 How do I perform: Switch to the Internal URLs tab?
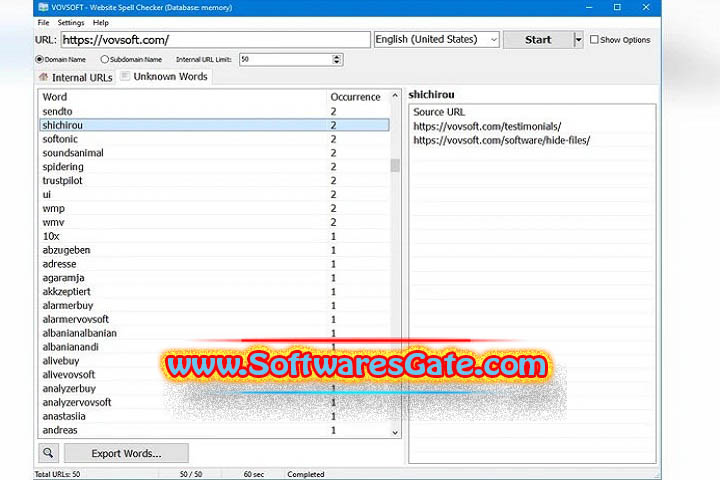(76, 78)
